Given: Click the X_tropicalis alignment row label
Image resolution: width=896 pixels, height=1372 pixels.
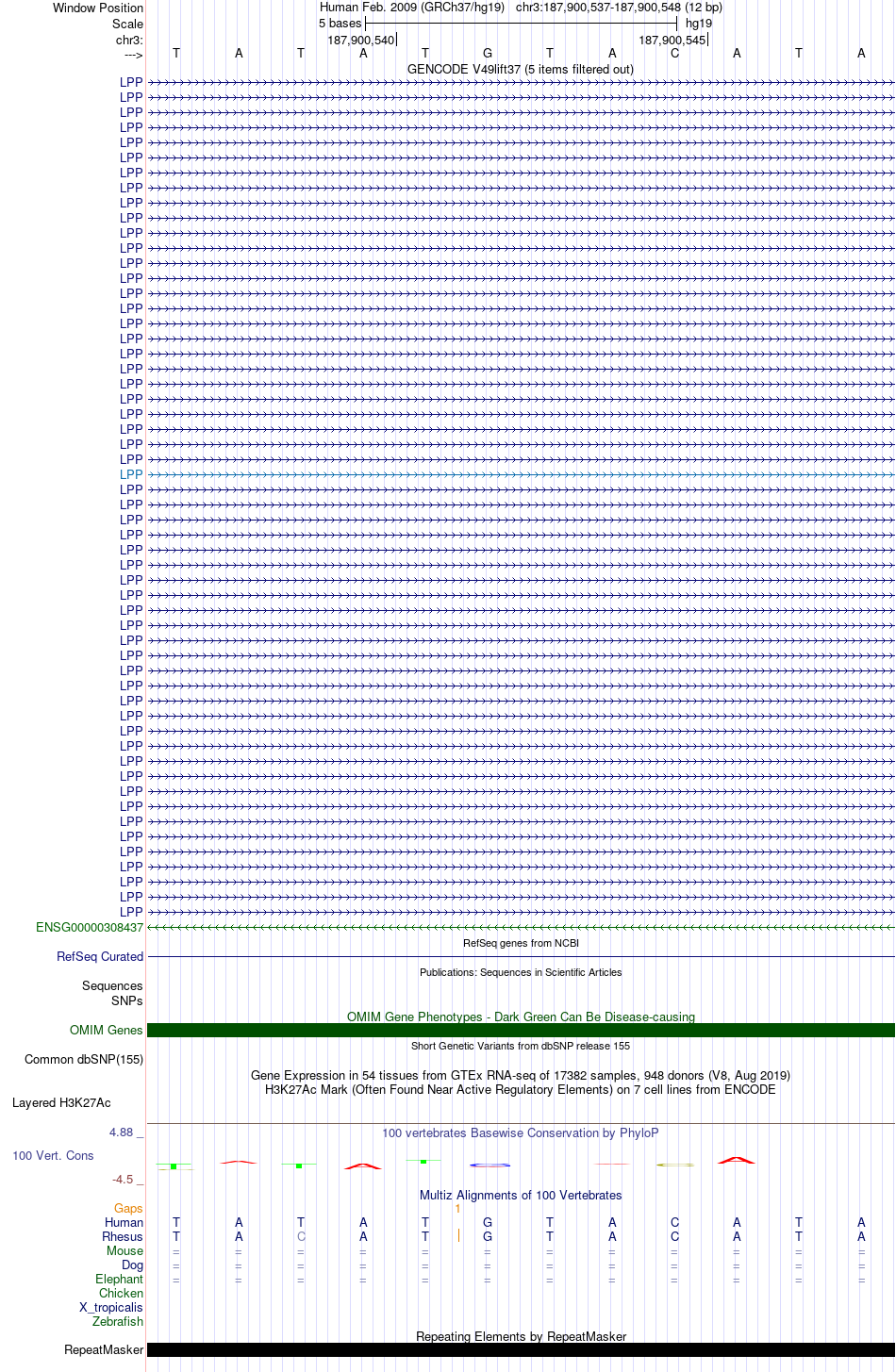Looking at the screenshot, I should 111,1307.
